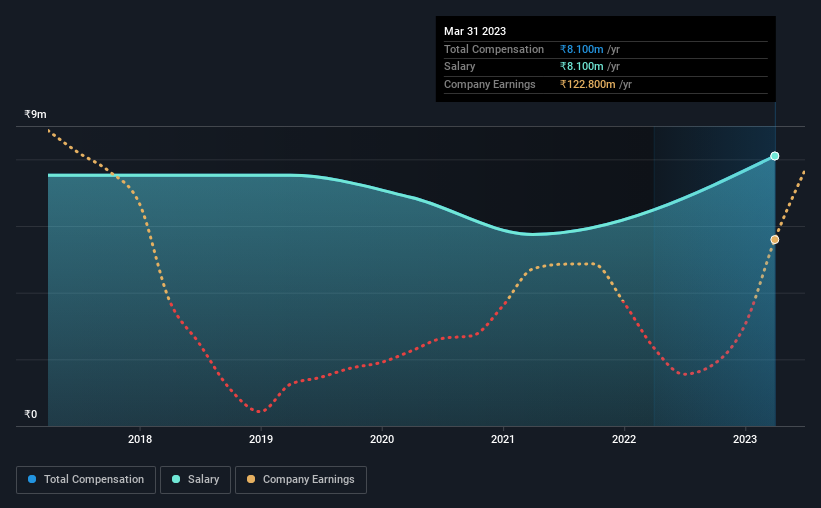The height and width of the screenshot is (508, 821).
Task: Click the ₹0 y-axis label
Action: (31, 414)
